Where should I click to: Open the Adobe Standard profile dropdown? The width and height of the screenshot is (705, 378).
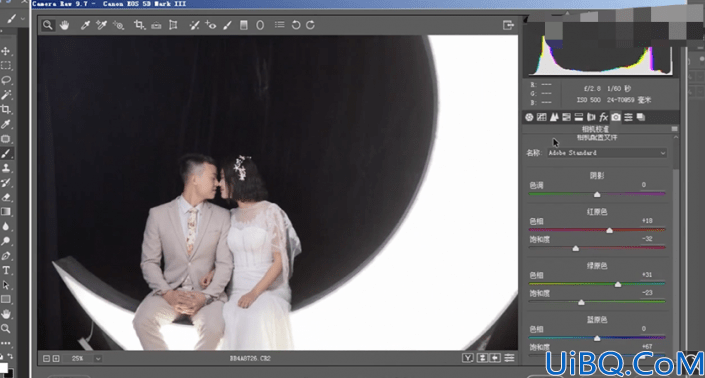(607, 153)
